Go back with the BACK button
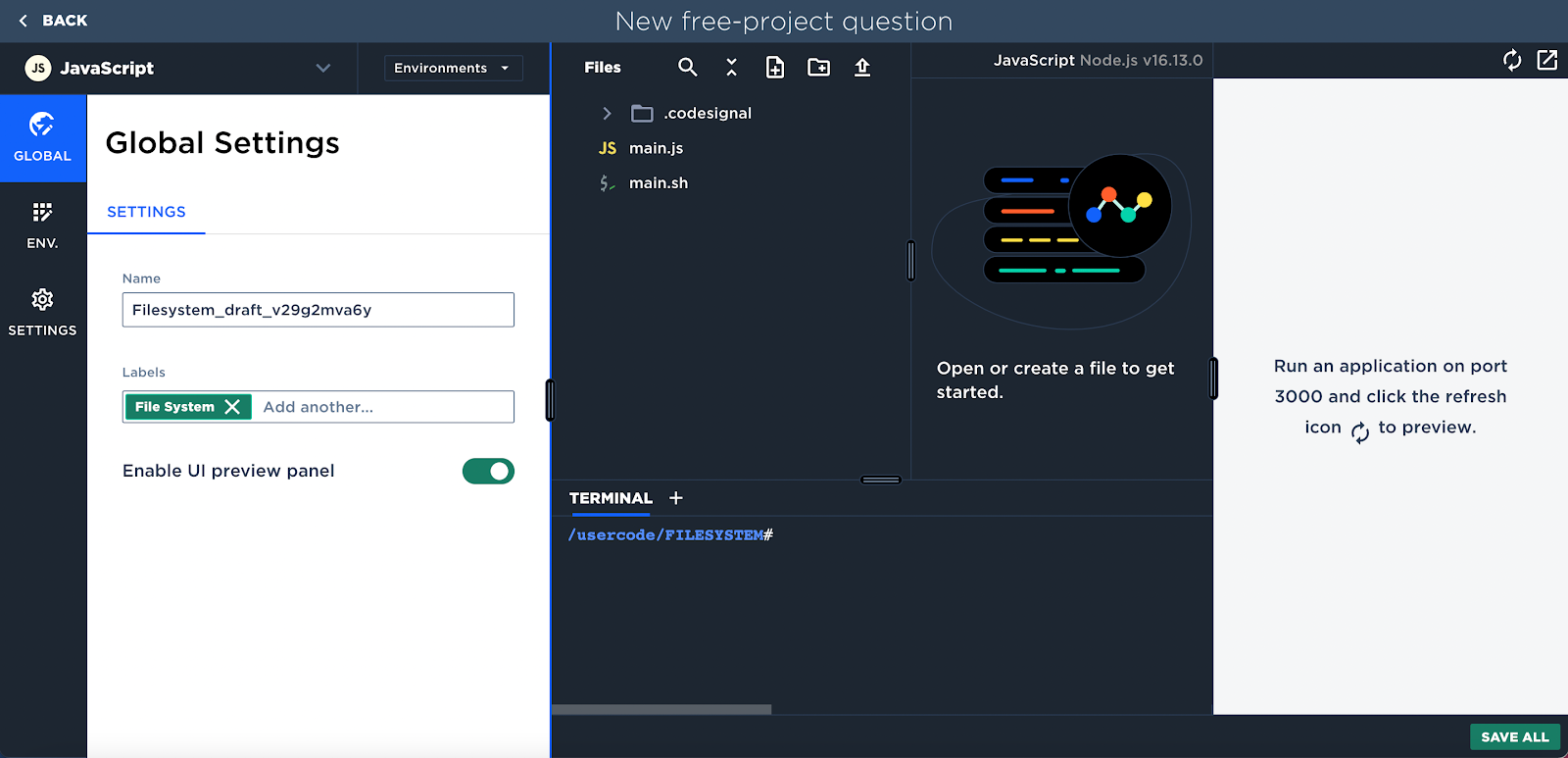This screenshot has width=1568, height=758. 53,21
